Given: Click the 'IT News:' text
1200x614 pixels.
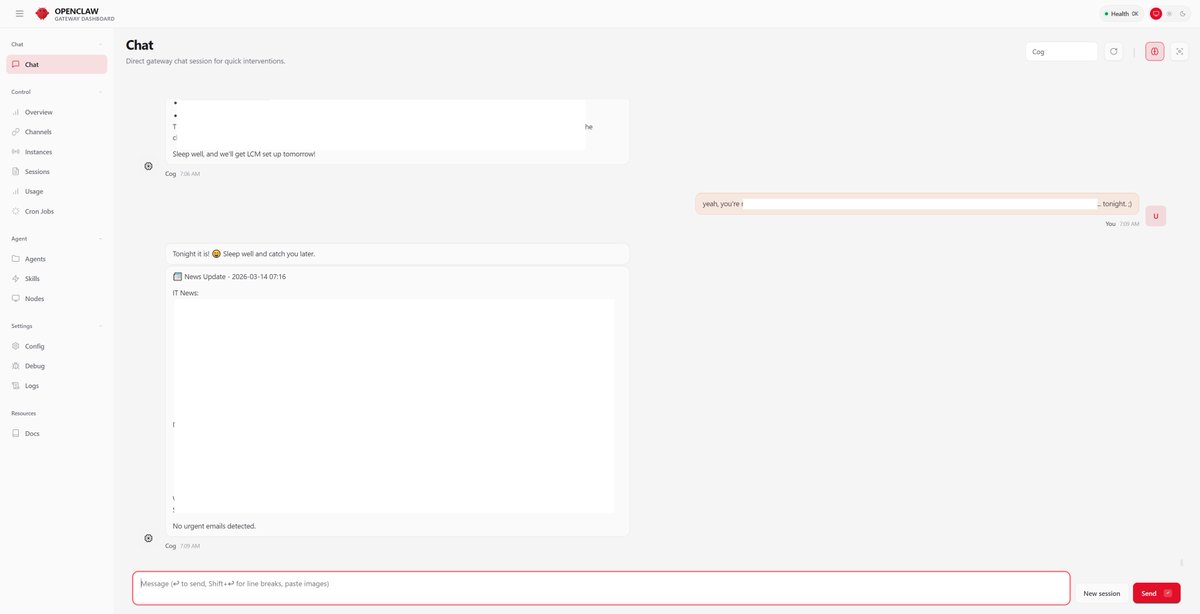Looking at the screenshot, I should tap(186, 293).
